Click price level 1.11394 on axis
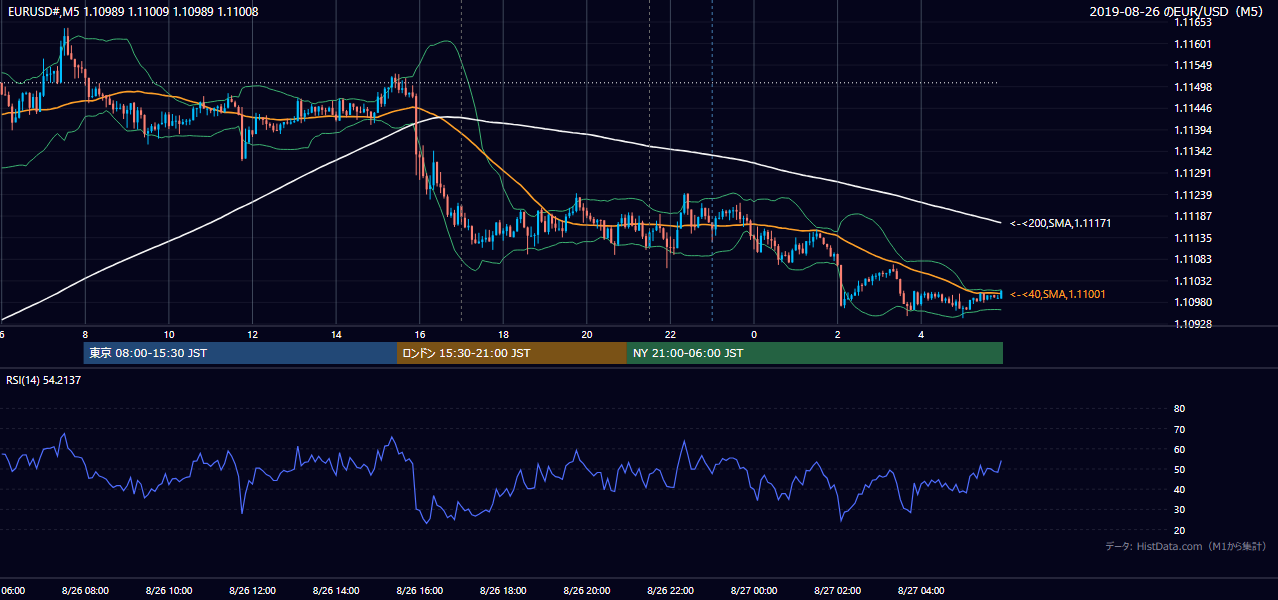Screen dimensions: 1278x600 (x=1193, y=130)
